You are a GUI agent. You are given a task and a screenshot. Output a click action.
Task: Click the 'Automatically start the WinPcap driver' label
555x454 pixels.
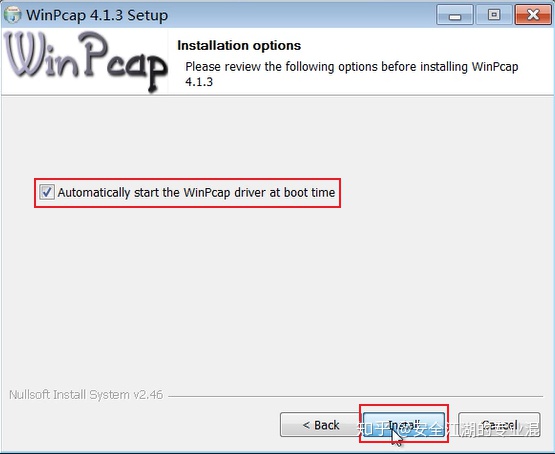(x=196, y=192)
